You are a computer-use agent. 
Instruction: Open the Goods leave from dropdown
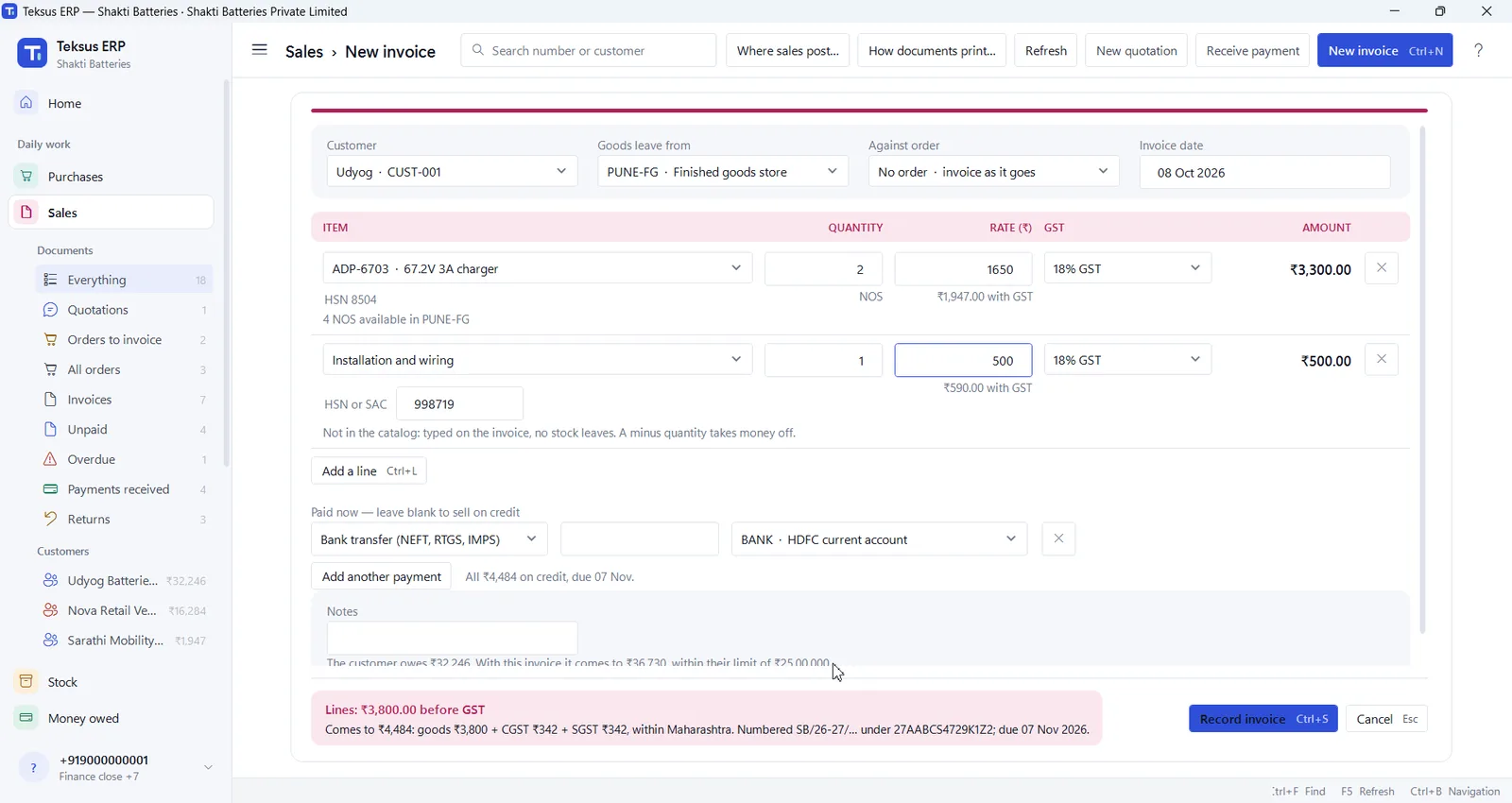tap(723, 172)
